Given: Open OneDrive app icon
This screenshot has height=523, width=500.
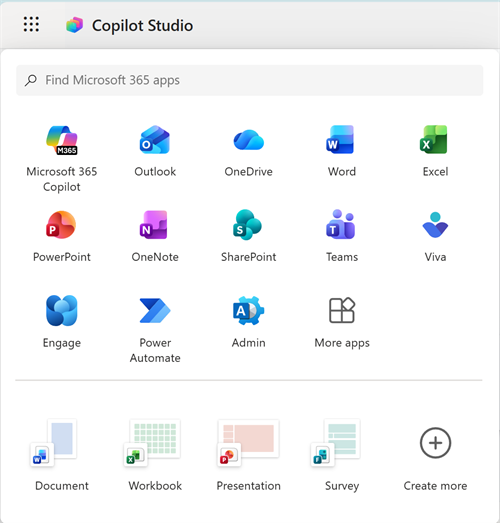Looking at the screenshot, I should (x=248, y=140).
